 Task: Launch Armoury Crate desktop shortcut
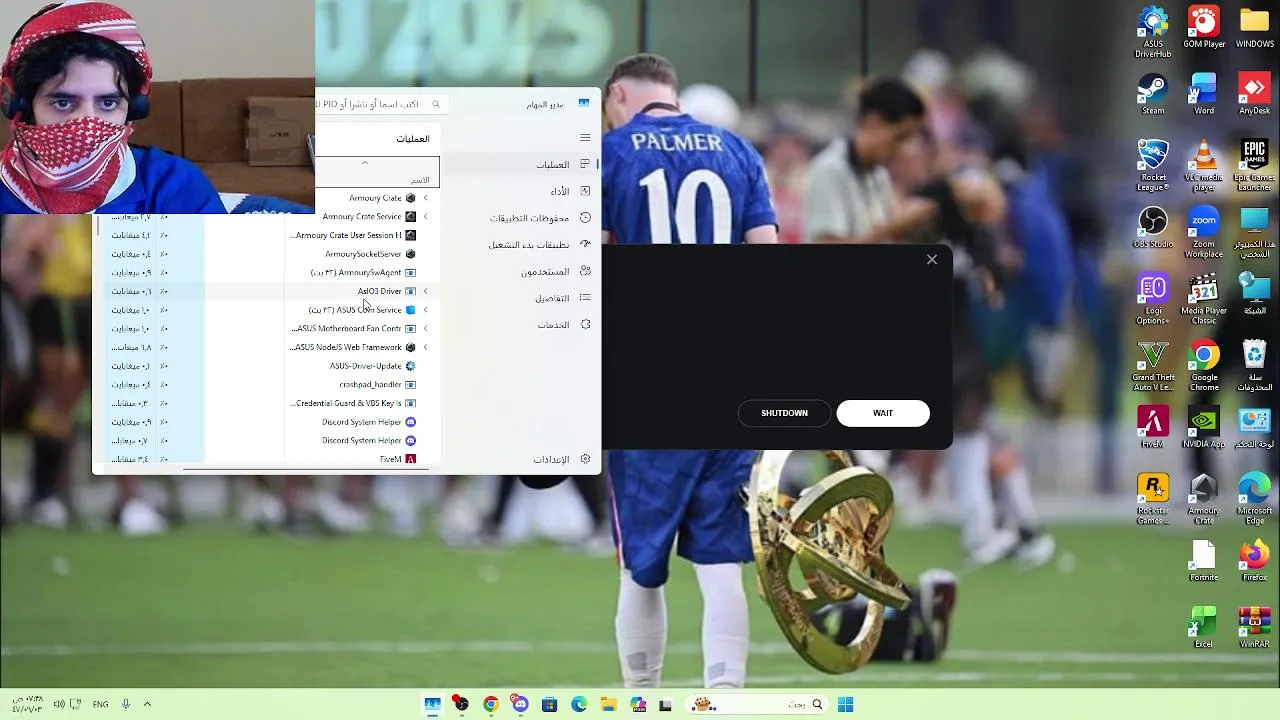coord(1204,500)
